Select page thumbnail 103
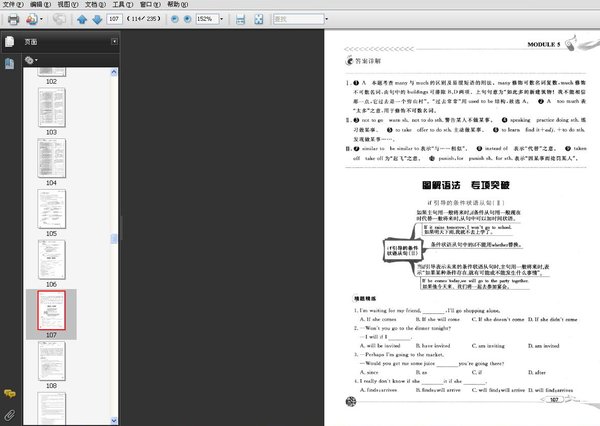Screen dimensions: 600x426 click(x=52, y=108)
